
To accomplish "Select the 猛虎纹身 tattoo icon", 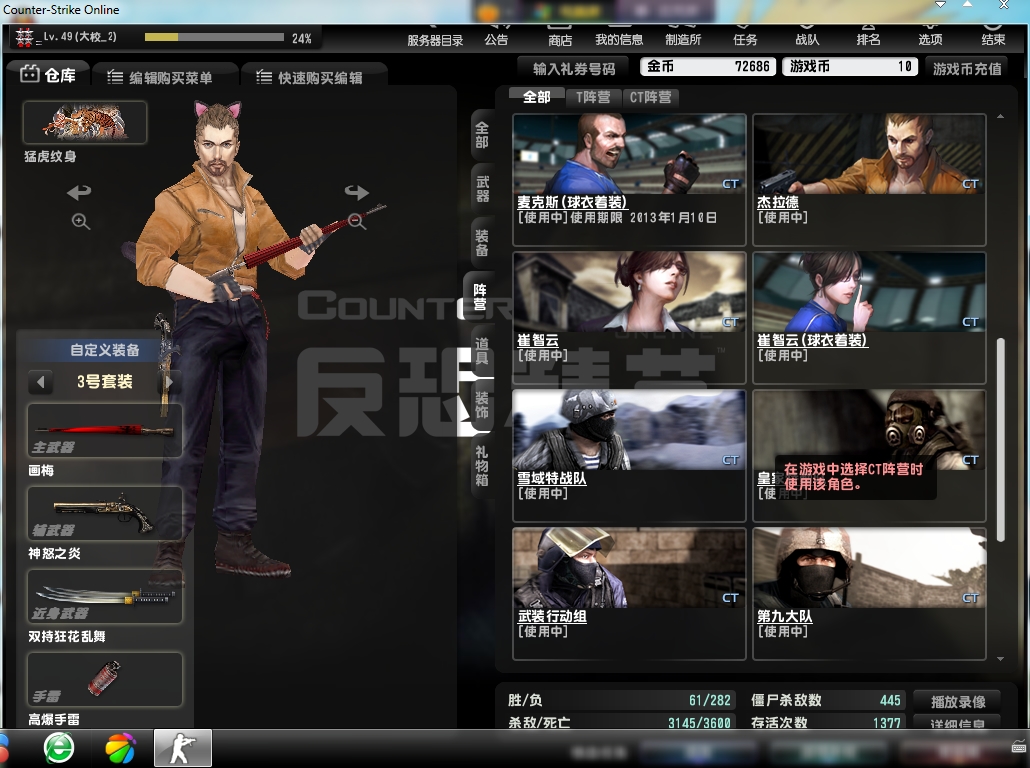I will coord(85,122).
